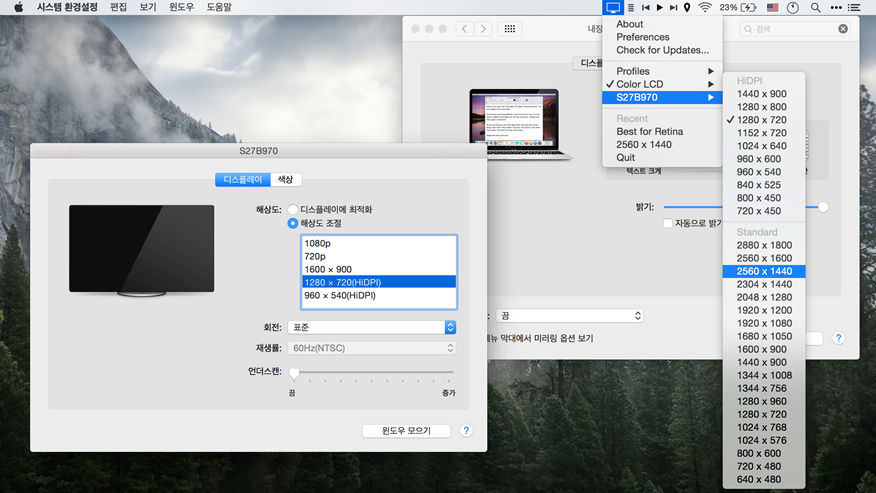The width and height of the screenshot is (876, 493).
Task: Select 1280 × 720(HiDPI) in list
Action: (x=379, y=282)
